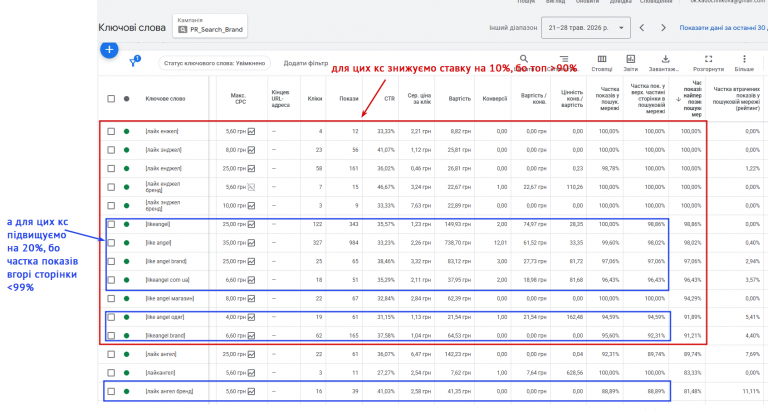Click link Показати дані за останні 30
Viewport: 768px width, 410px height.
723,28
